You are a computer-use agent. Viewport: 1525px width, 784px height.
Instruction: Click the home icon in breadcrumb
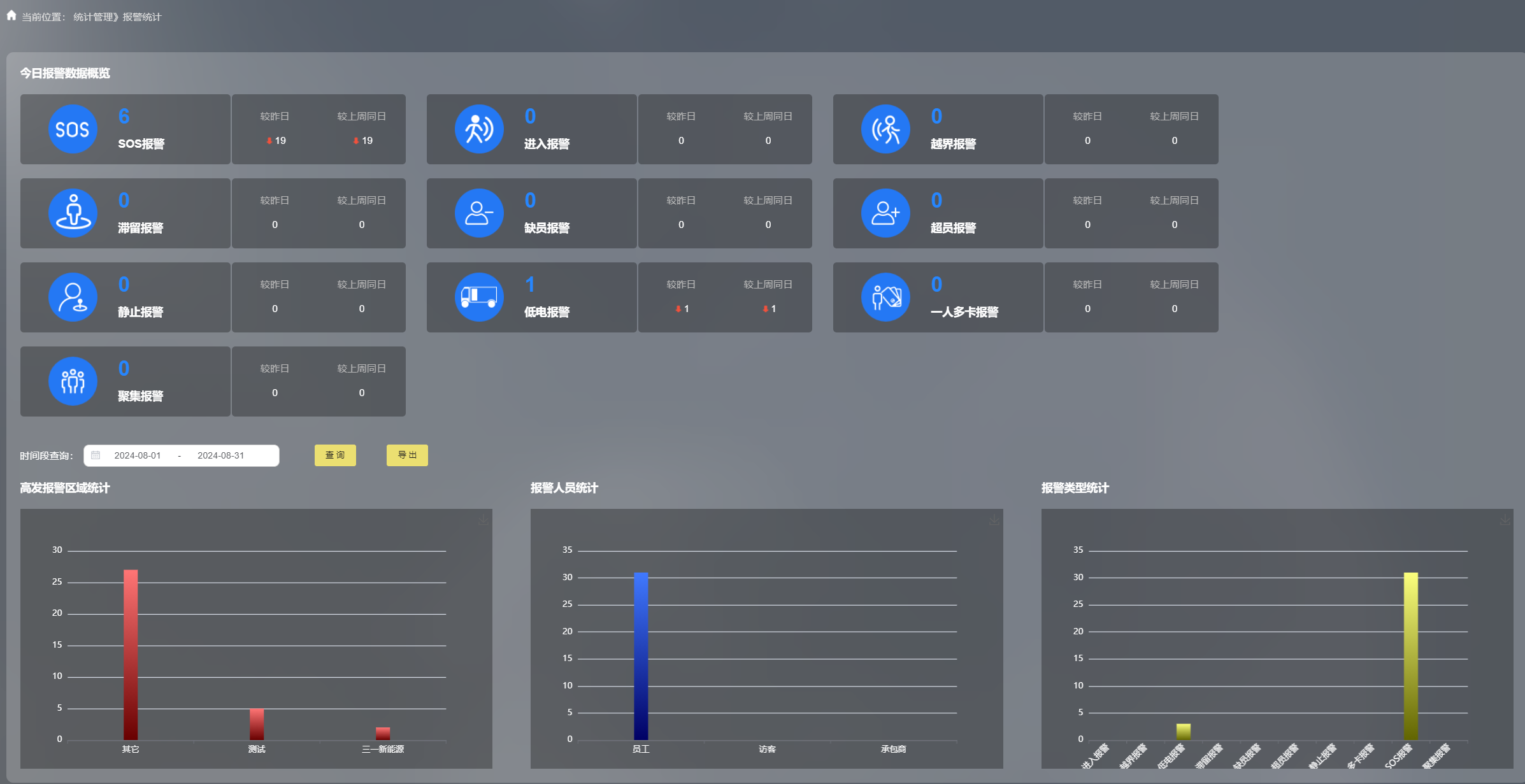click(11, 16)
